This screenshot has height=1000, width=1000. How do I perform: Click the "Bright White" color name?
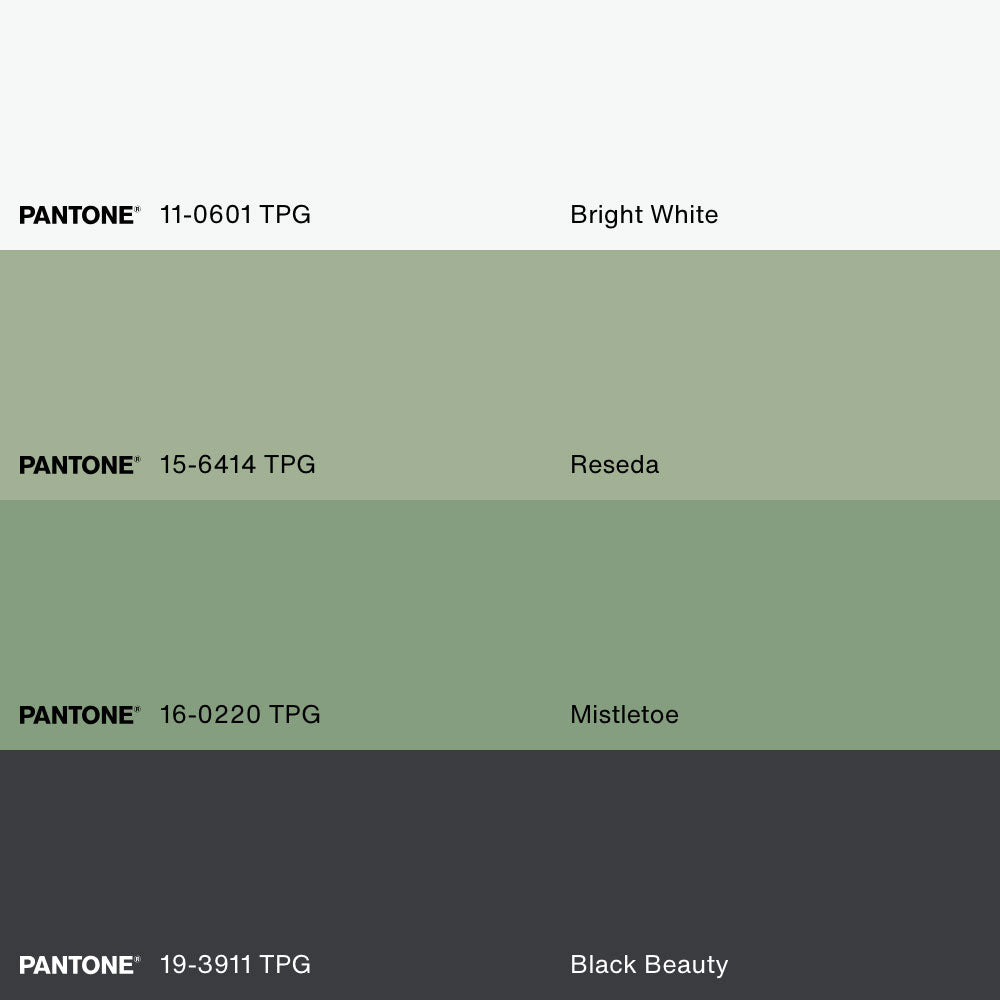click(x=644, y=215)
